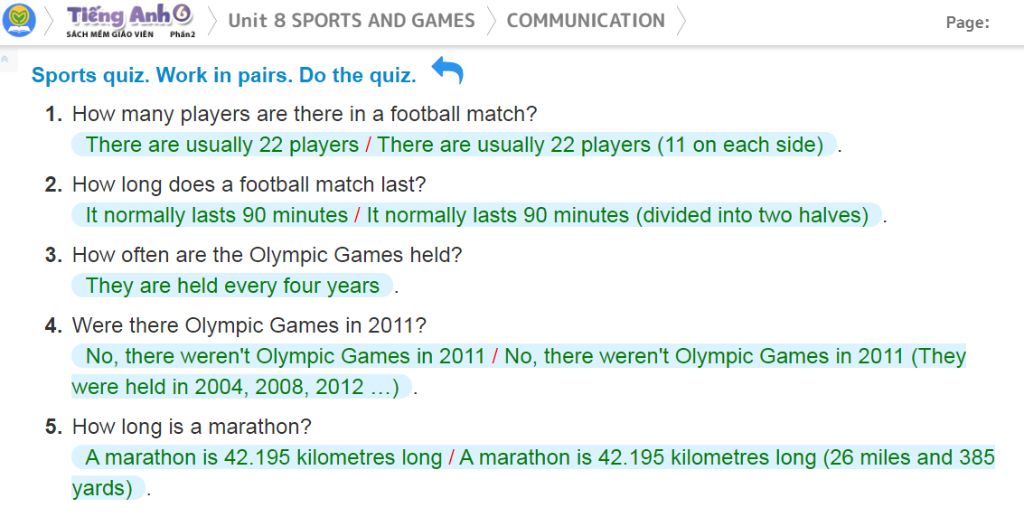
Task: Click the marathon 42.195 kilometres answer
Action: [x=533, y=473]
